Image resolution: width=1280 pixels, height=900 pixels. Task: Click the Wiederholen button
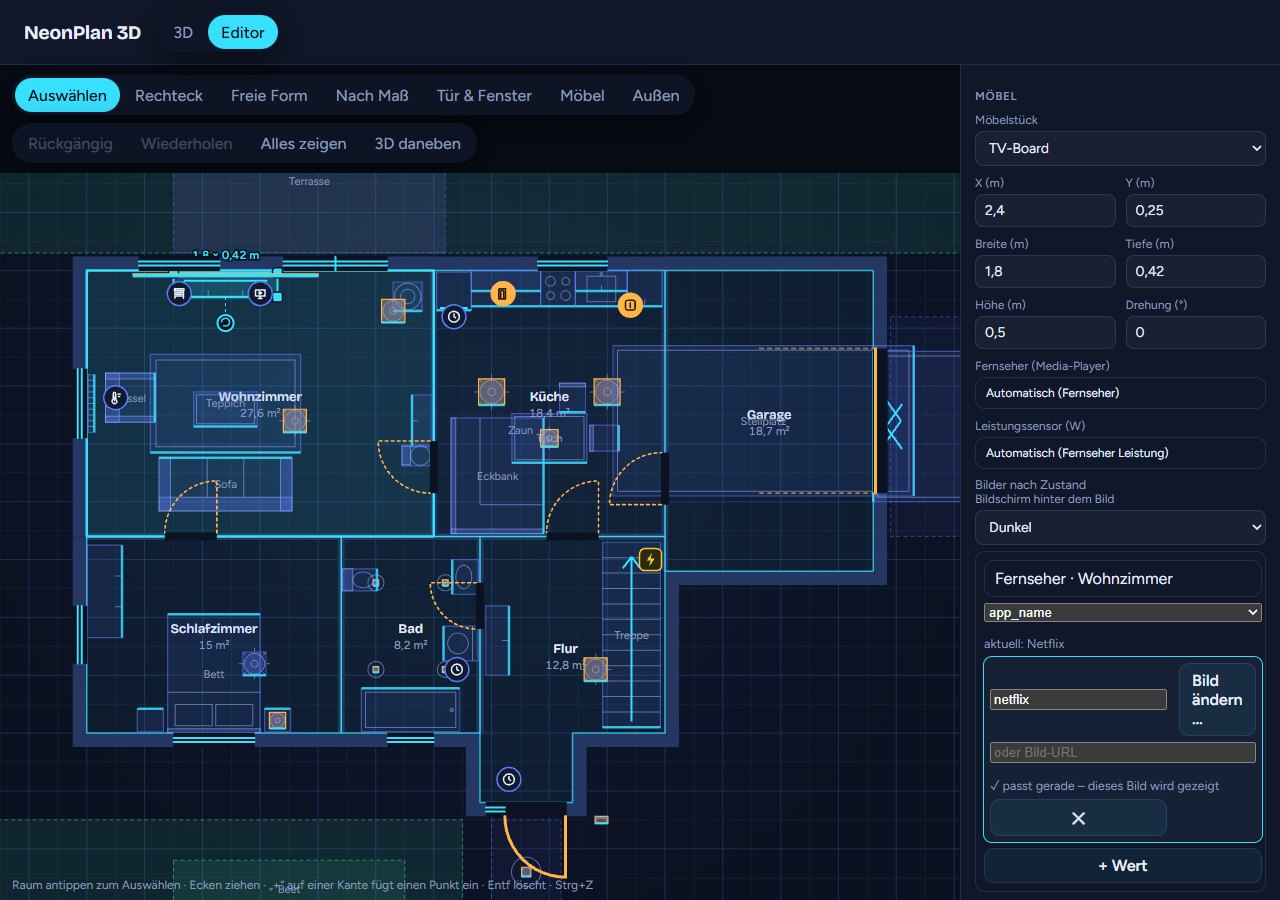187,144
